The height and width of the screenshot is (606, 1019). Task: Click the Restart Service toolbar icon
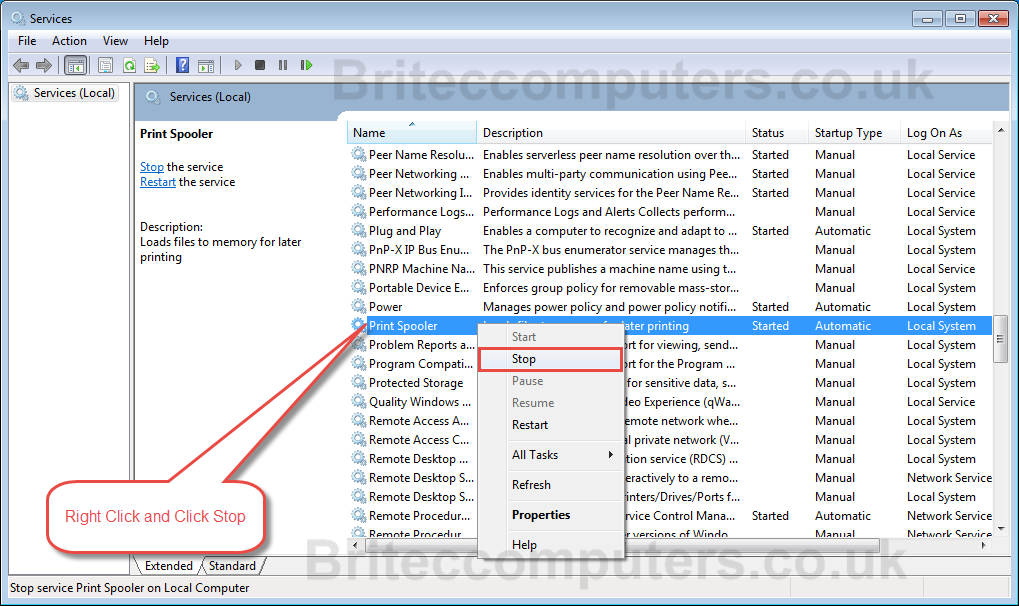[x=306, y=65]
